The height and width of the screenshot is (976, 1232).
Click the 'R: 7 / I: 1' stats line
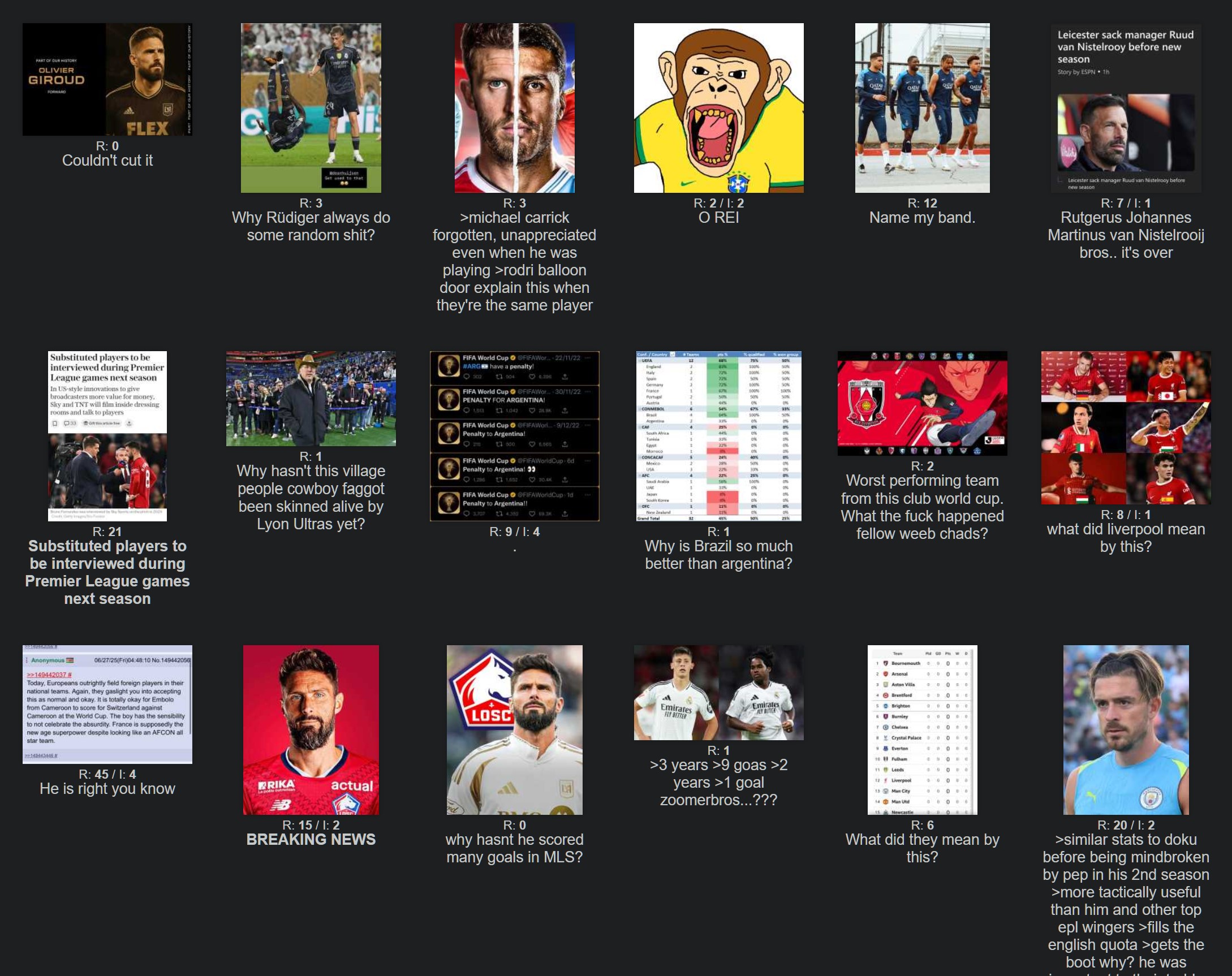pos(1126,204)
